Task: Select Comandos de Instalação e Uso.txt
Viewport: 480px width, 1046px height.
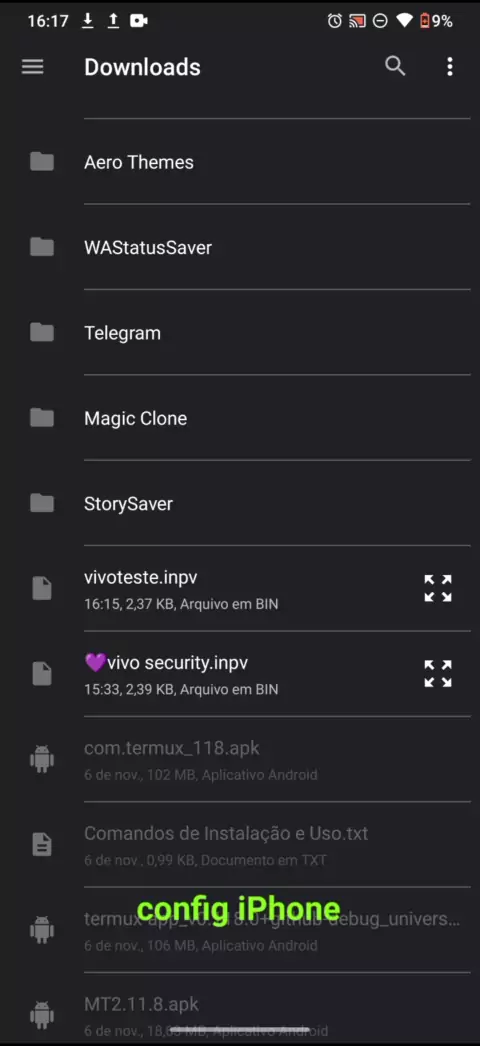Action: (240, 845)
